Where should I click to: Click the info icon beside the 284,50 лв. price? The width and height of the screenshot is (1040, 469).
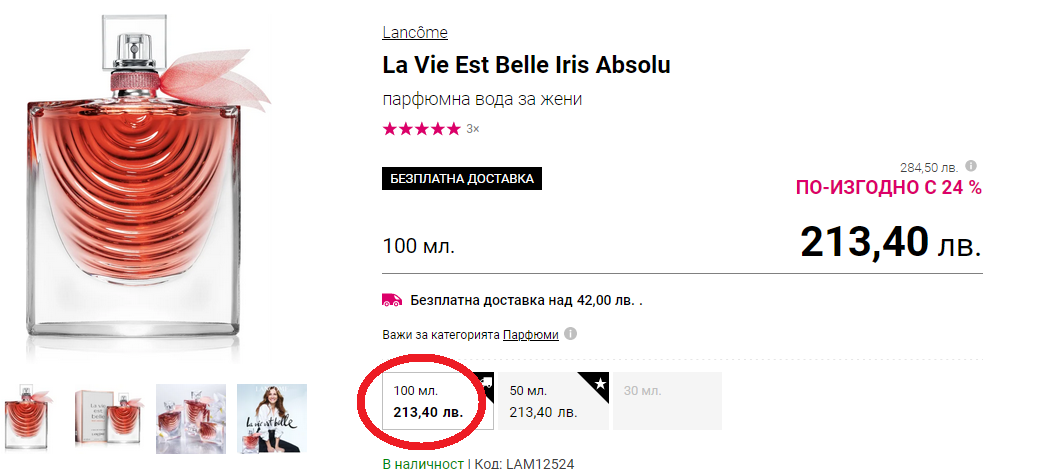(970, 167)
